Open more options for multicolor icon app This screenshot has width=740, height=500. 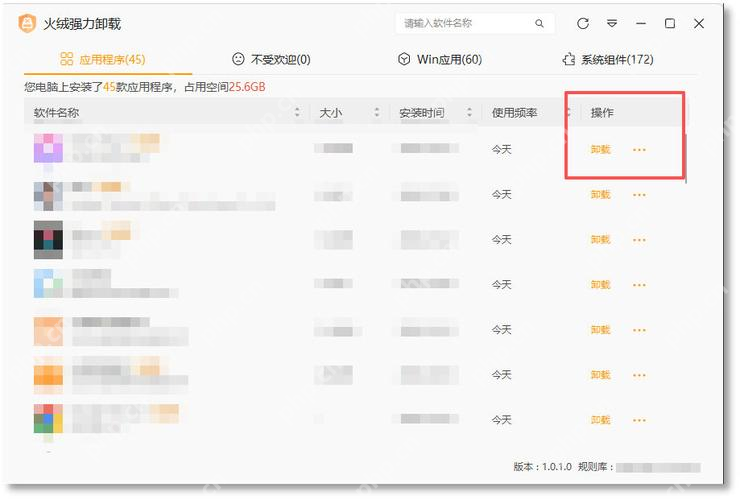coord(639,421)
